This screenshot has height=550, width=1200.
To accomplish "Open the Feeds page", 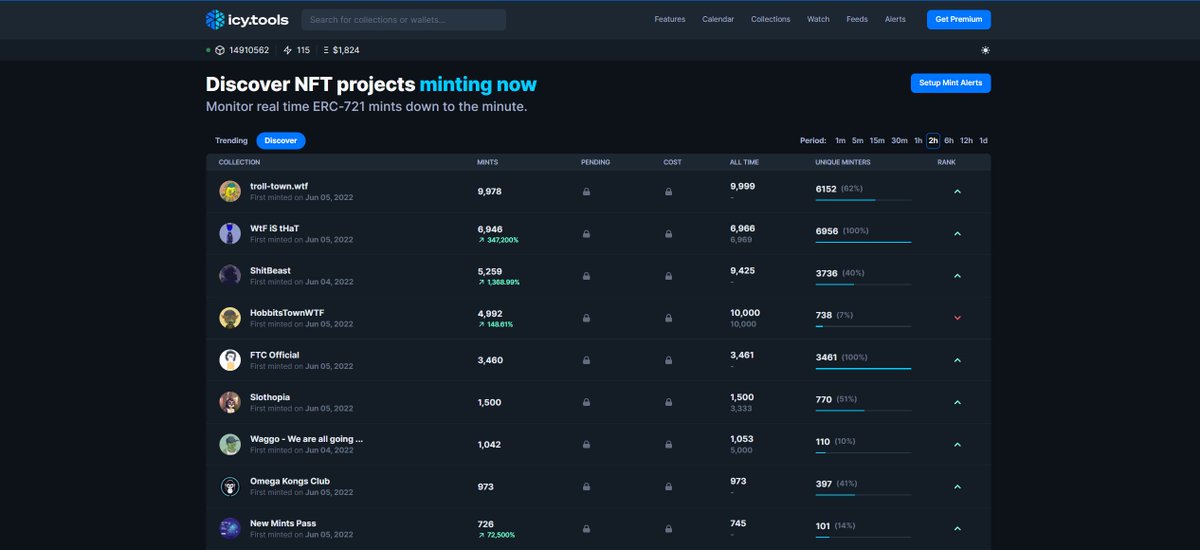I will click(x=857, y=19).
